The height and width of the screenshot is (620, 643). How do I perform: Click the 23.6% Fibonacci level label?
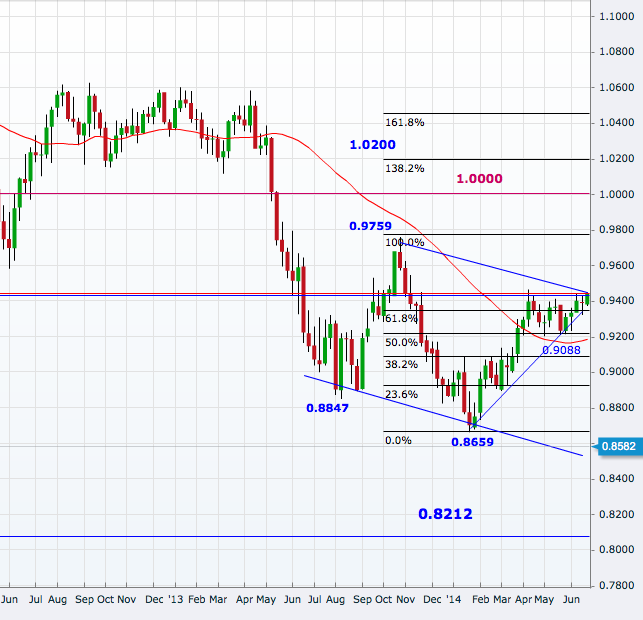(x=401, y=394)
